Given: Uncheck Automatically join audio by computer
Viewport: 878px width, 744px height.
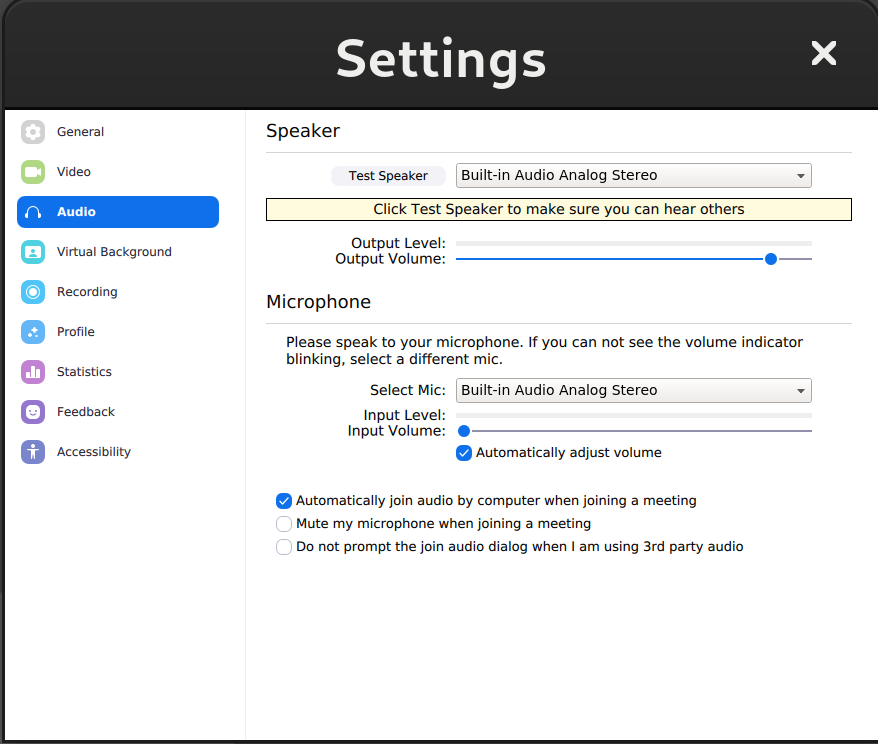Looking at the screenshot, I should tap(284, 501).
